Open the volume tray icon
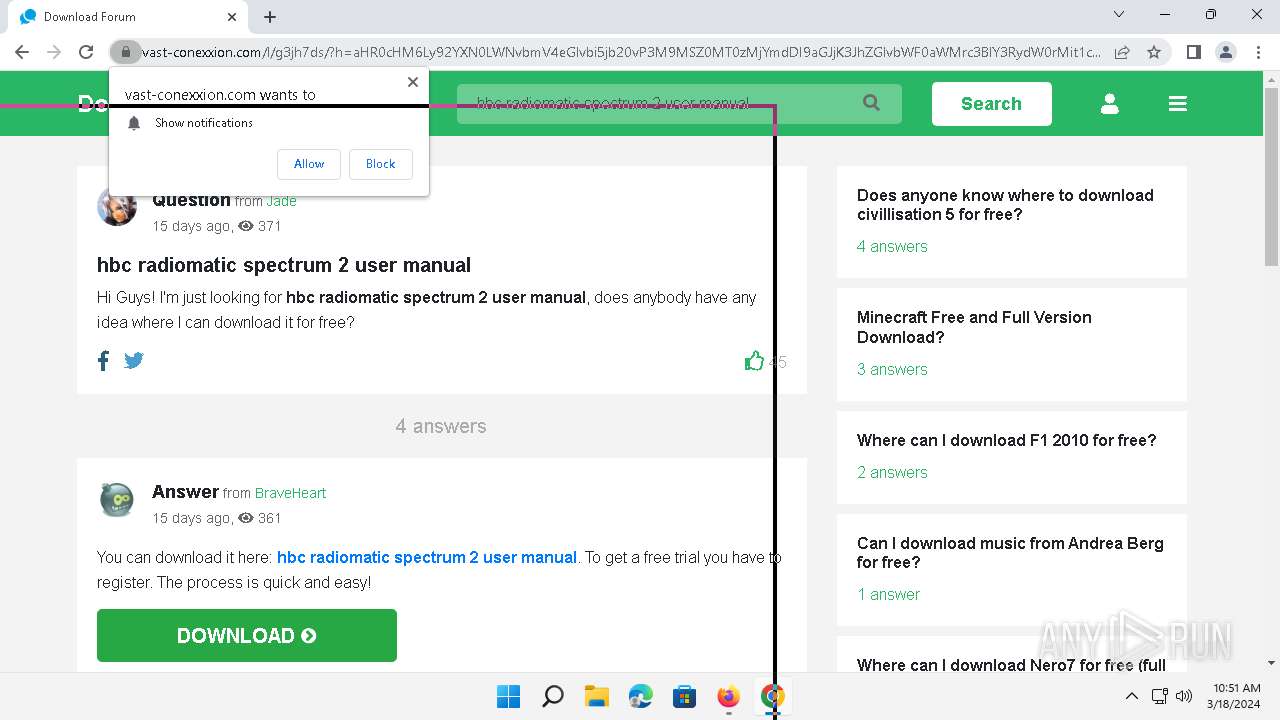This screenshot has width=1280, height=720. [x=1184, y=696]
